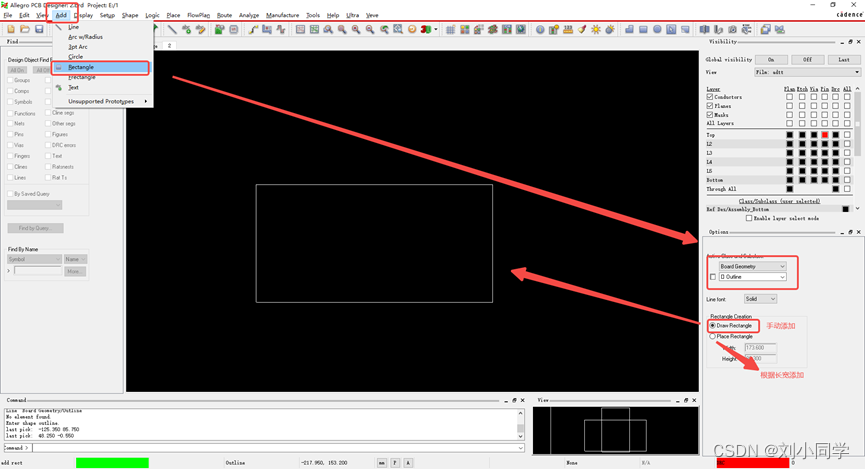Open the Find By Name 'Name' dropdown
This screenshot has height=469, width=865.
75,259
